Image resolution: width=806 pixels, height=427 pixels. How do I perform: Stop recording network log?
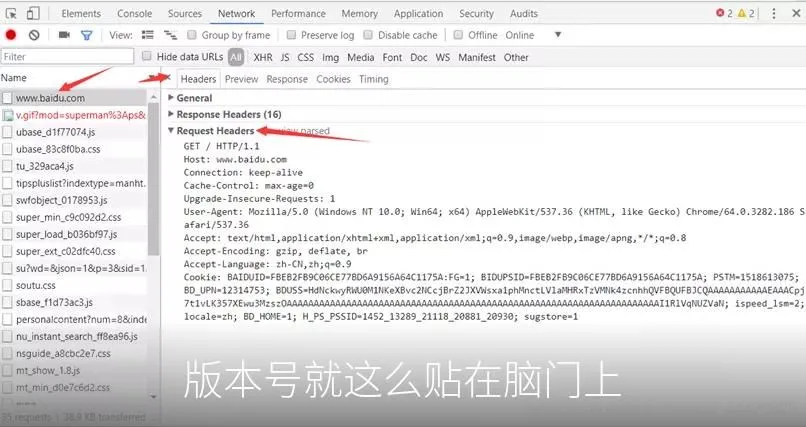(x=11, y=35)
